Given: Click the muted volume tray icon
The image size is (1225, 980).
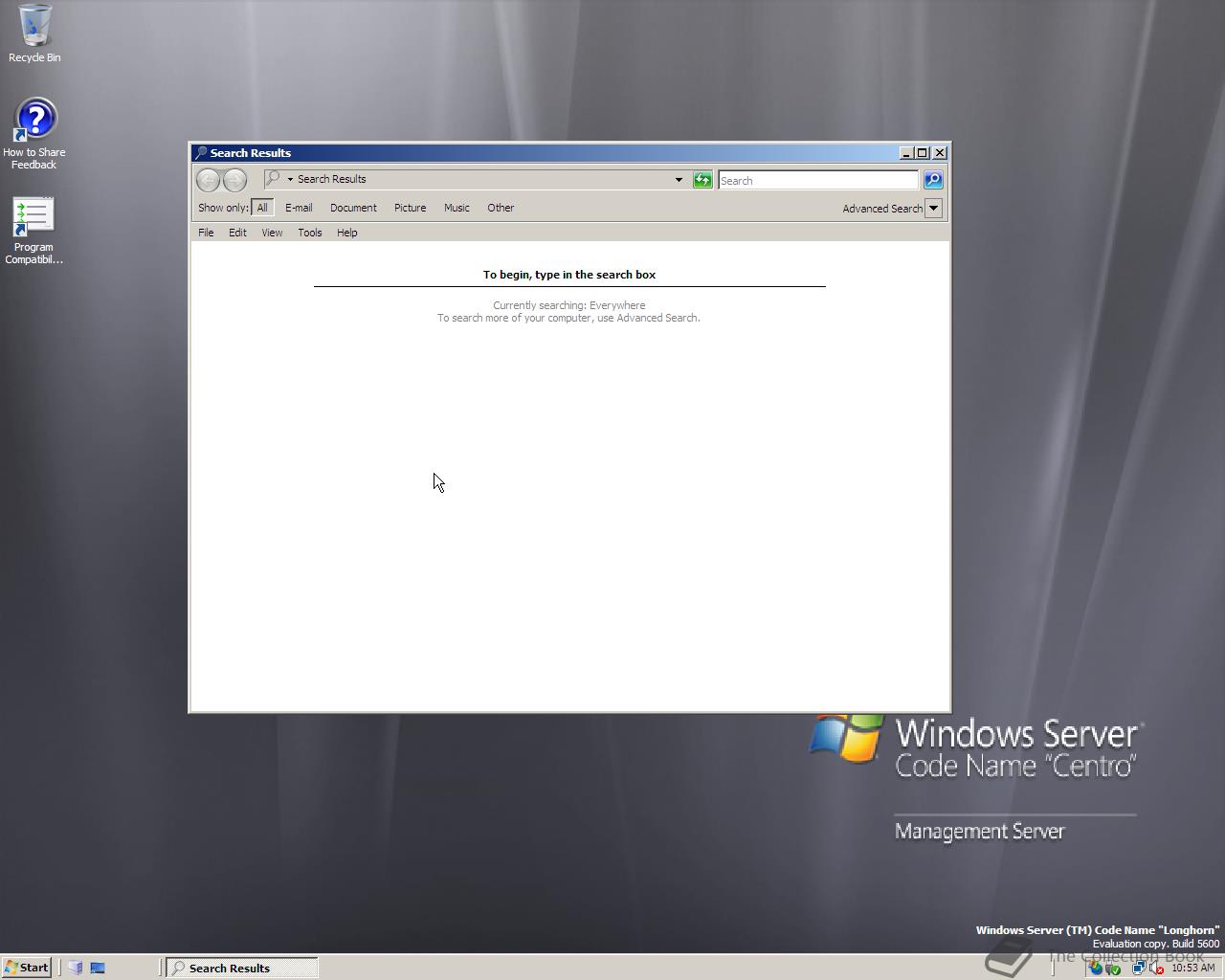Looking at the screenshot, I should pos(1156,968).
